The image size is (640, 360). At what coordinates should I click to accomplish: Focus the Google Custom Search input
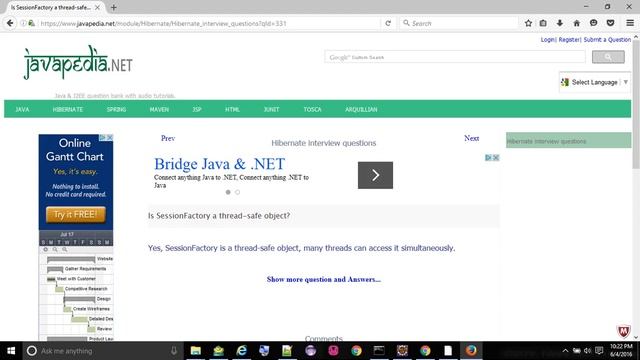455,57
